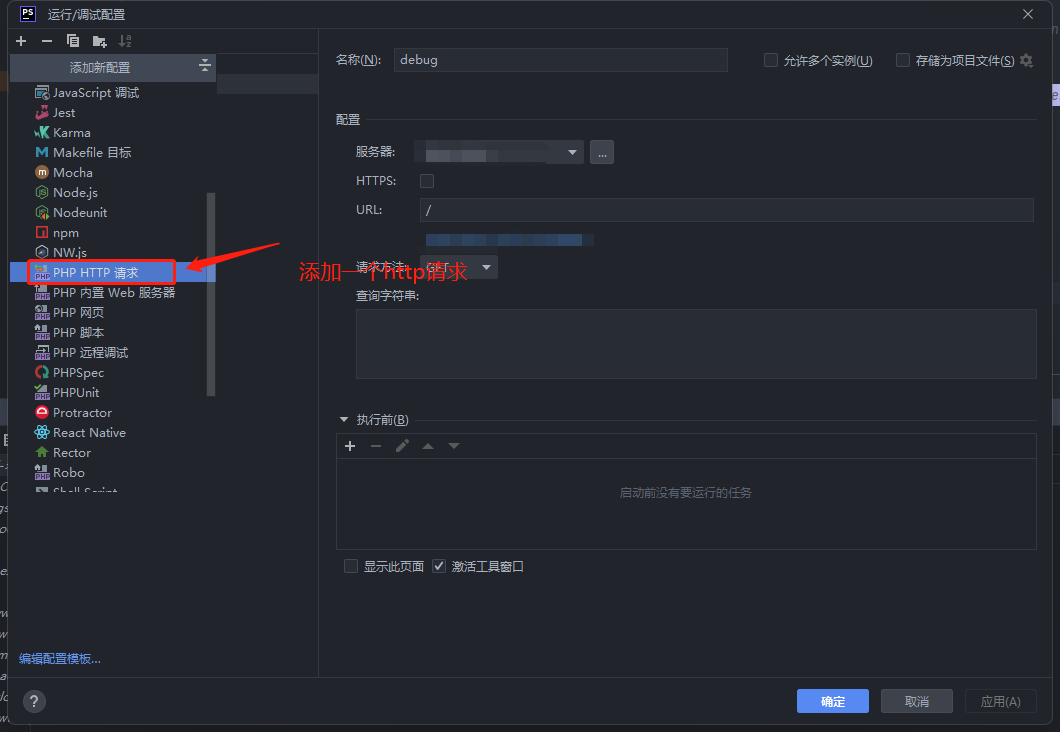Viewport: 1060px width, 732px height.
Task: Add a before-launch task with plus
Action: [350, 446]
